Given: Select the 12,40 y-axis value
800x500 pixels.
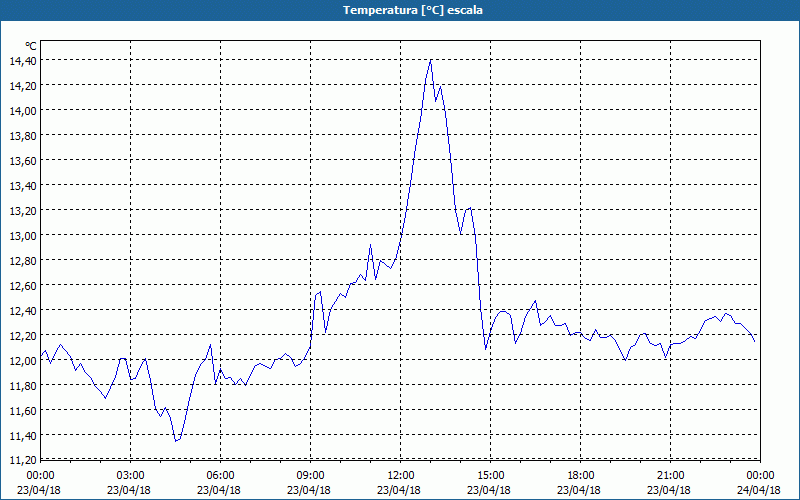Looking at the screenshot, I should pos(23,310).
